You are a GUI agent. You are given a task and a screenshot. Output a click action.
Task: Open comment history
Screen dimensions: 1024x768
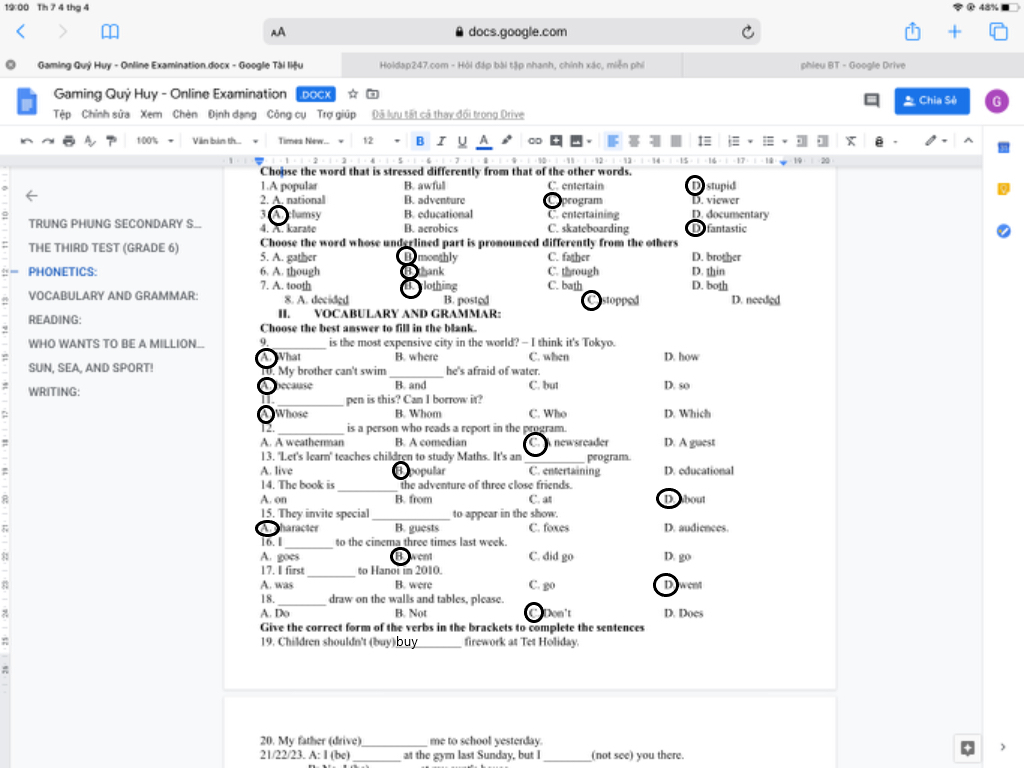871,101
